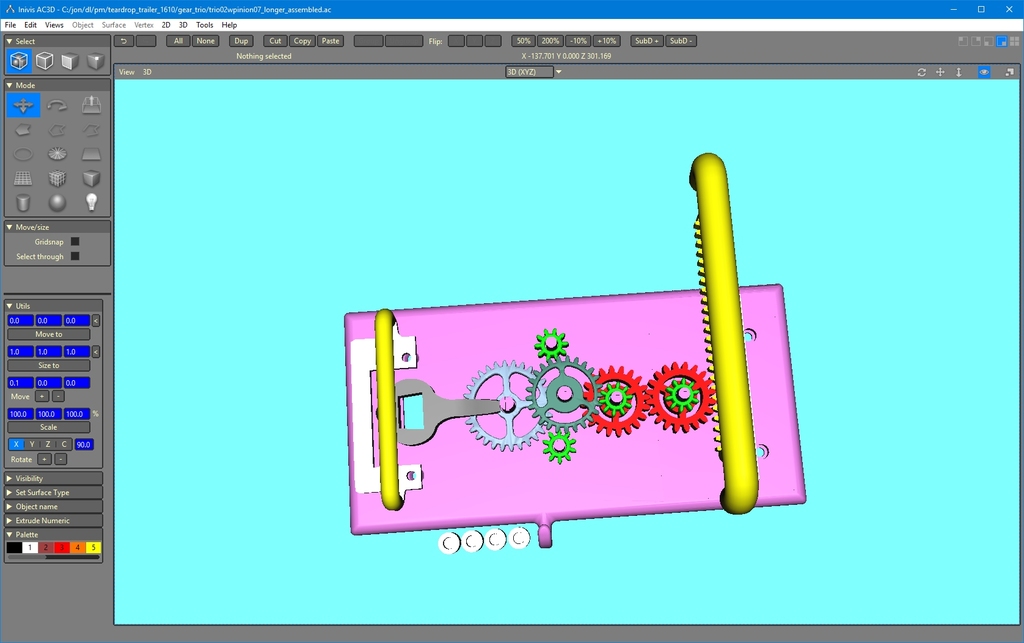Open the Surface menu
The image size is (1024, 643).
coord(114,25)
